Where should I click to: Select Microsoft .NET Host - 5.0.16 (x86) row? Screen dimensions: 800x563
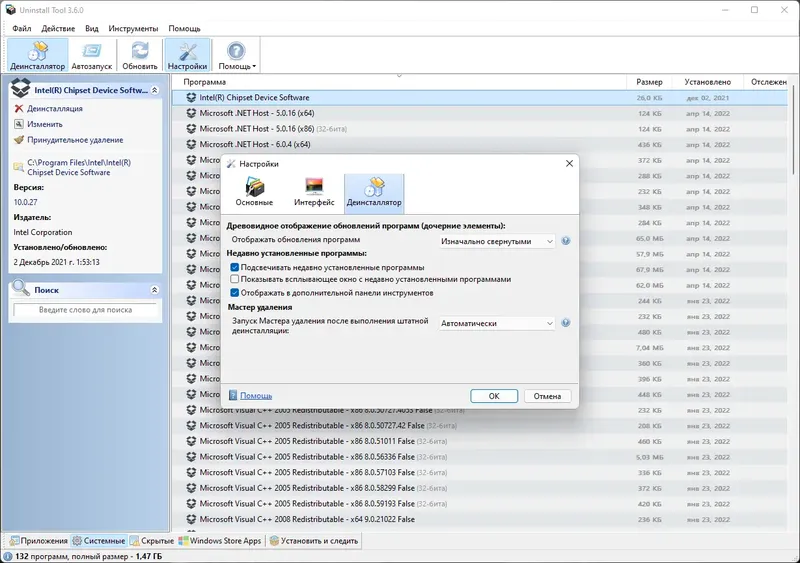click(480, 129)
